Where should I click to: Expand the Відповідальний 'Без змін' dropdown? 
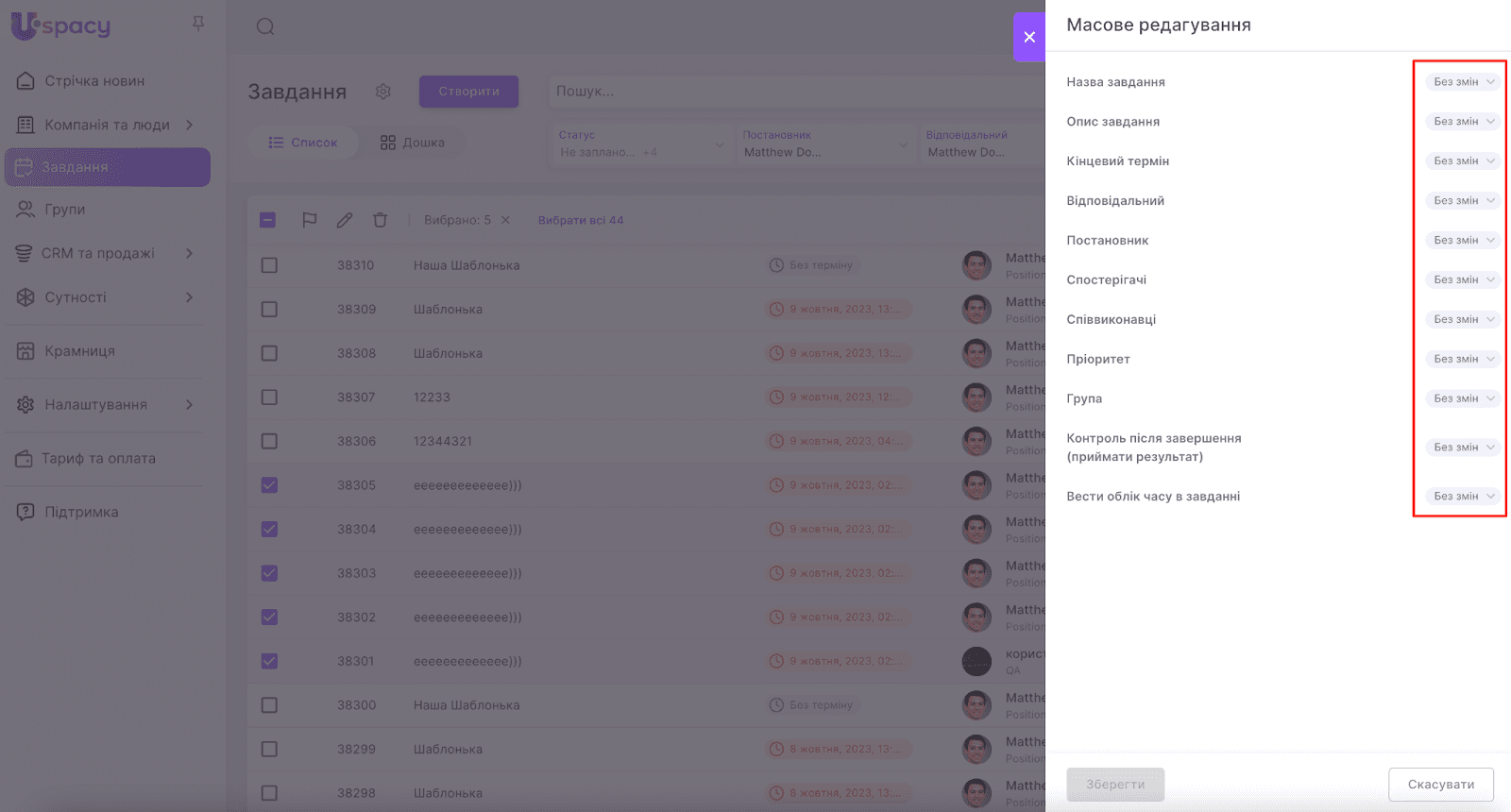(x=1463, y=201)
